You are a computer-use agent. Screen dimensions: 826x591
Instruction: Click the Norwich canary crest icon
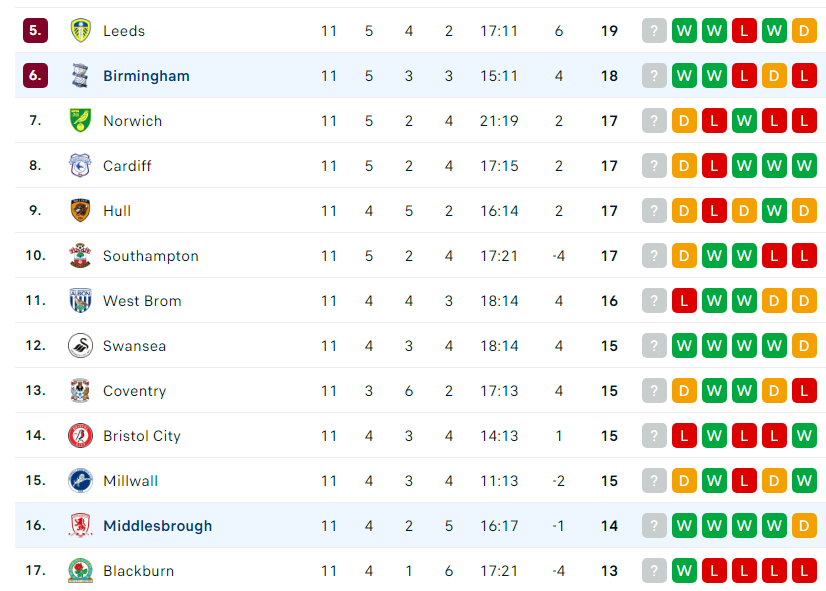click(81, 120)
